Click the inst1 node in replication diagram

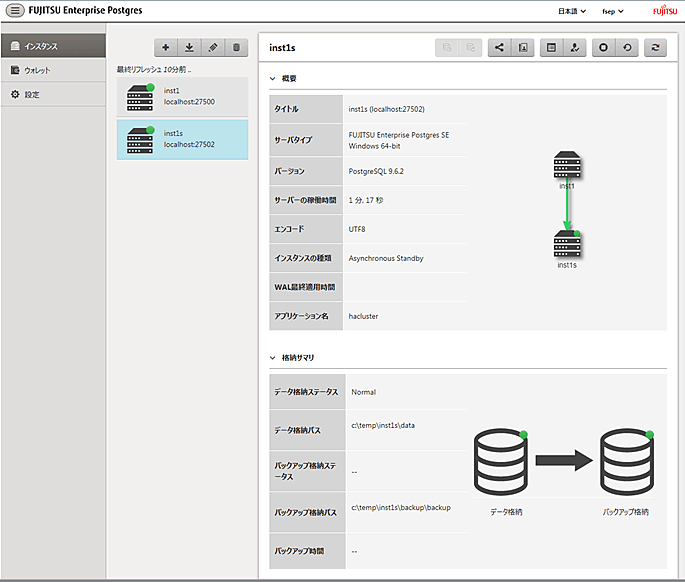coord(567,165)
